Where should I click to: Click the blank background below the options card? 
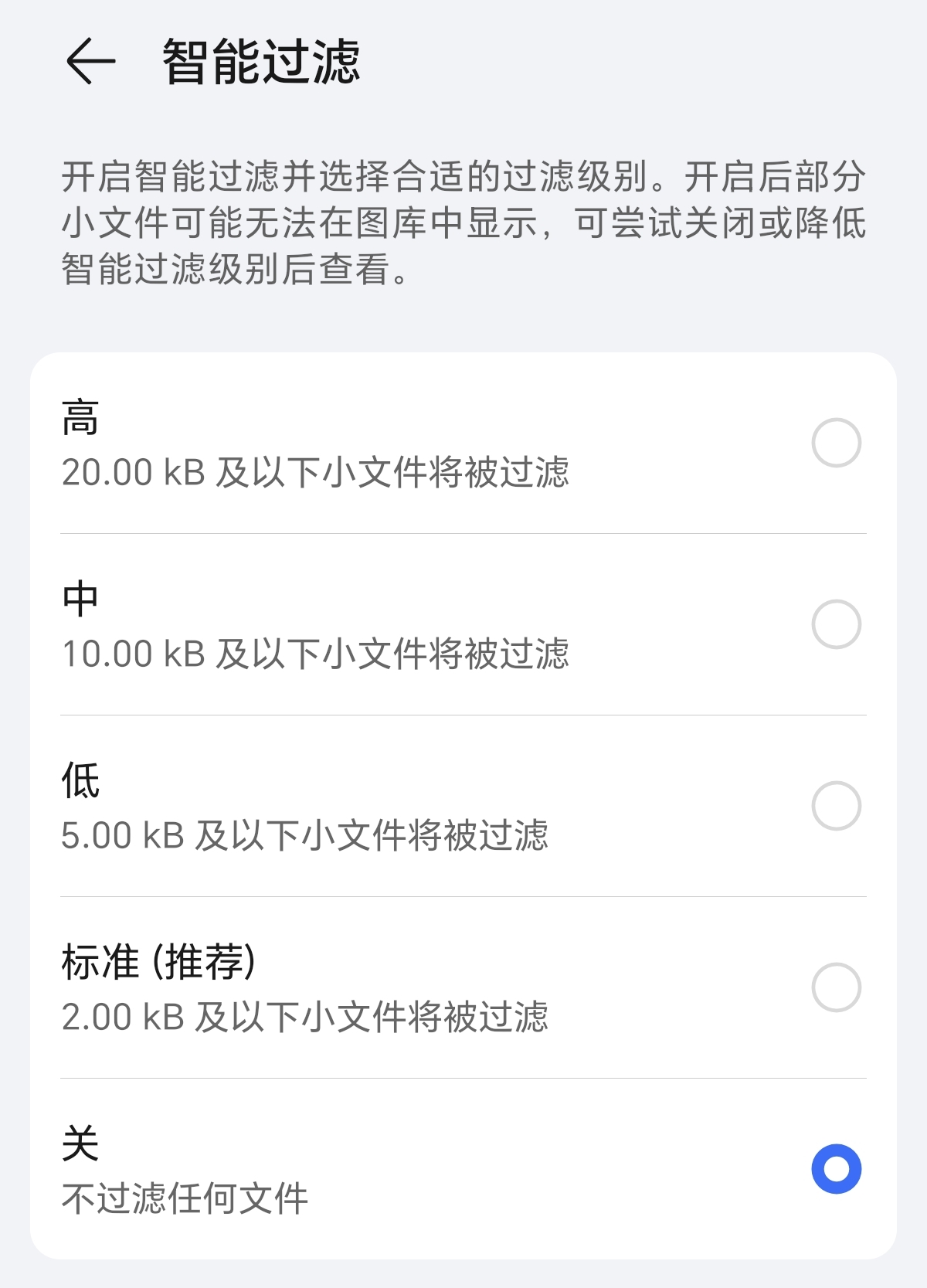(x=463, y=1273)
